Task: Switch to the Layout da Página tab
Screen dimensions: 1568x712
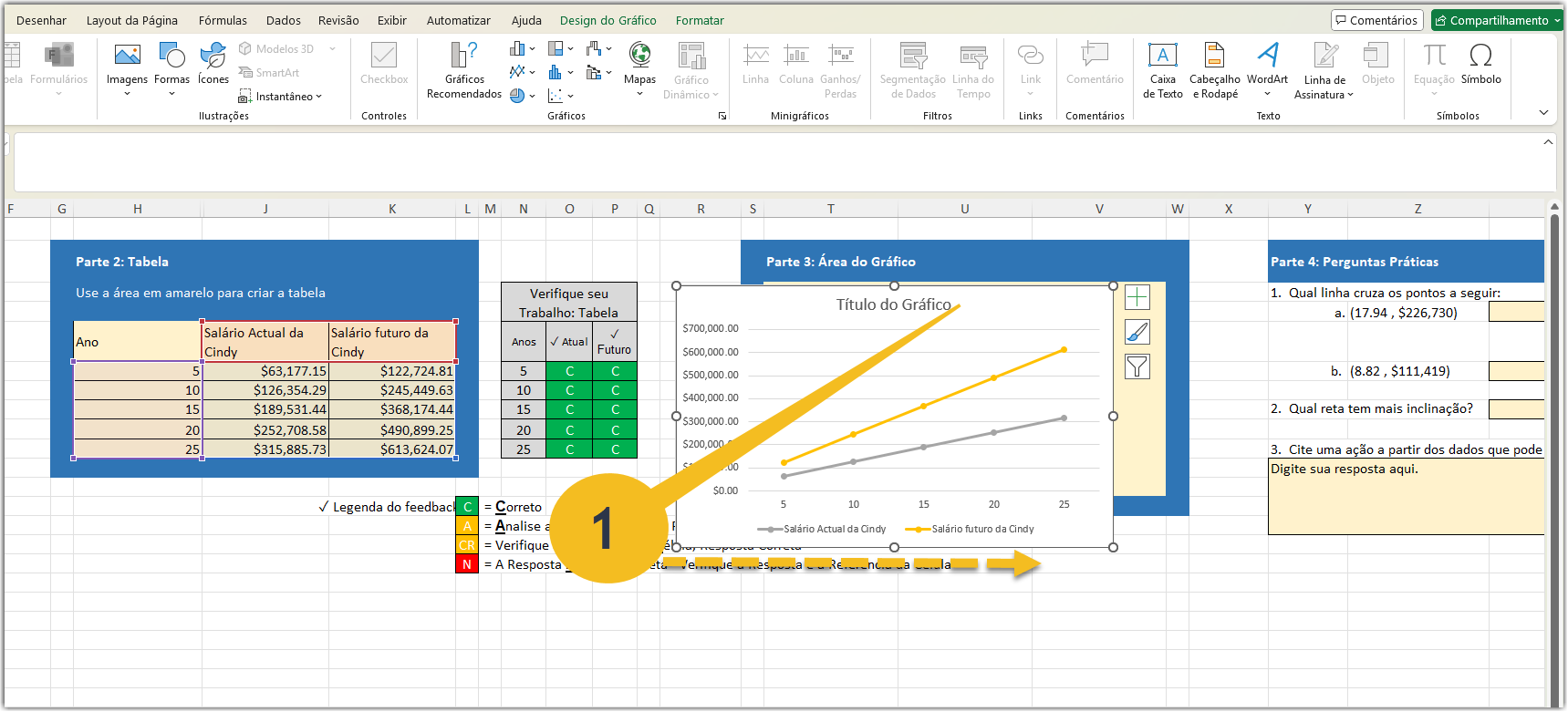Action: click(x=132, y=20)
